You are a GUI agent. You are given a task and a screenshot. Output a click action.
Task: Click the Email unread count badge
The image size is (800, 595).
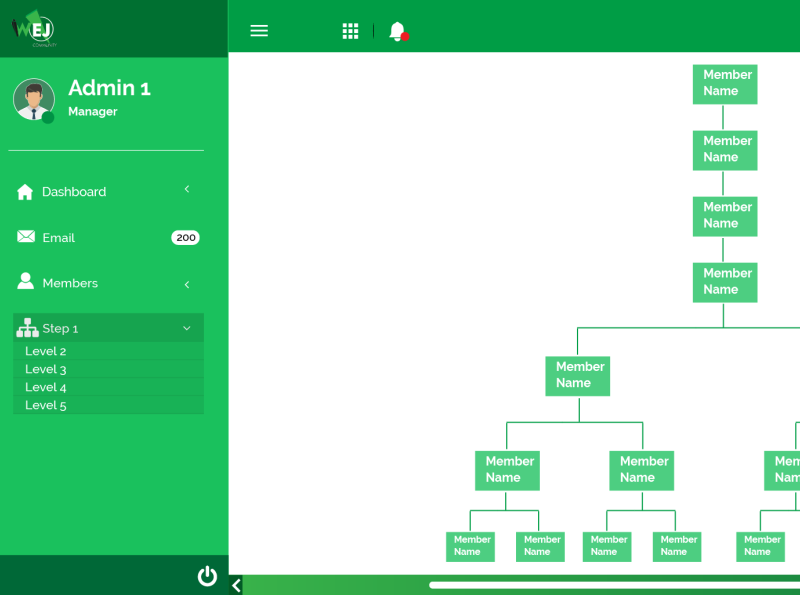pos(185,237)
